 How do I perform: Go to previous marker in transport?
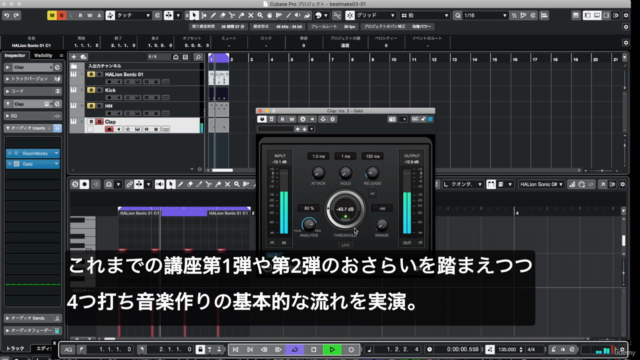[236, 349]
